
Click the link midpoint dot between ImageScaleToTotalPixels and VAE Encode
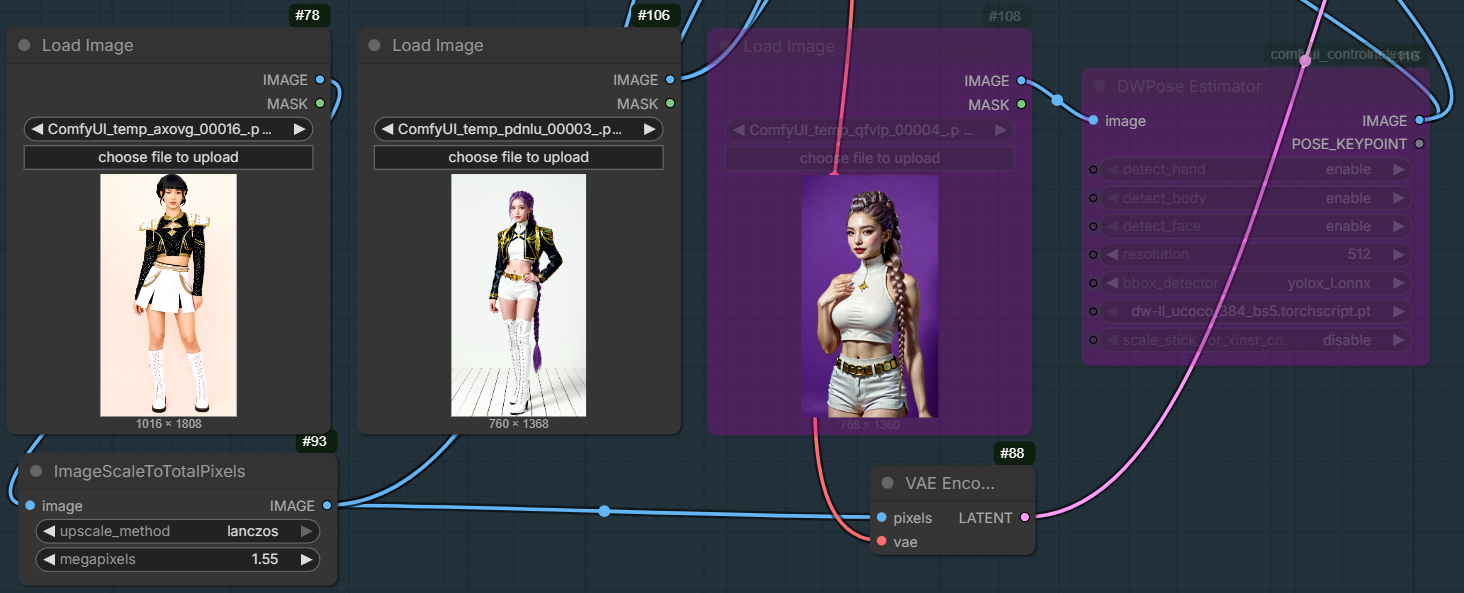pos(604,511)
